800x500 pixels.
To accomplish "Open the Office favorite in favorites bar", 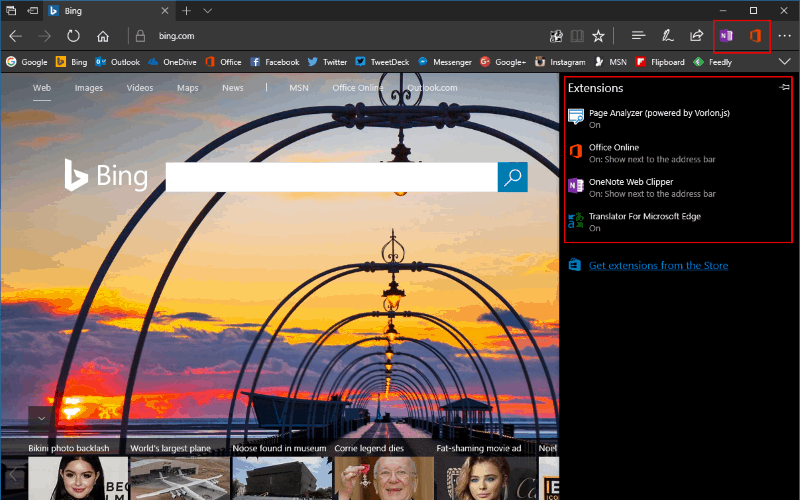I will pyautogui.click(x=223, y=62).
